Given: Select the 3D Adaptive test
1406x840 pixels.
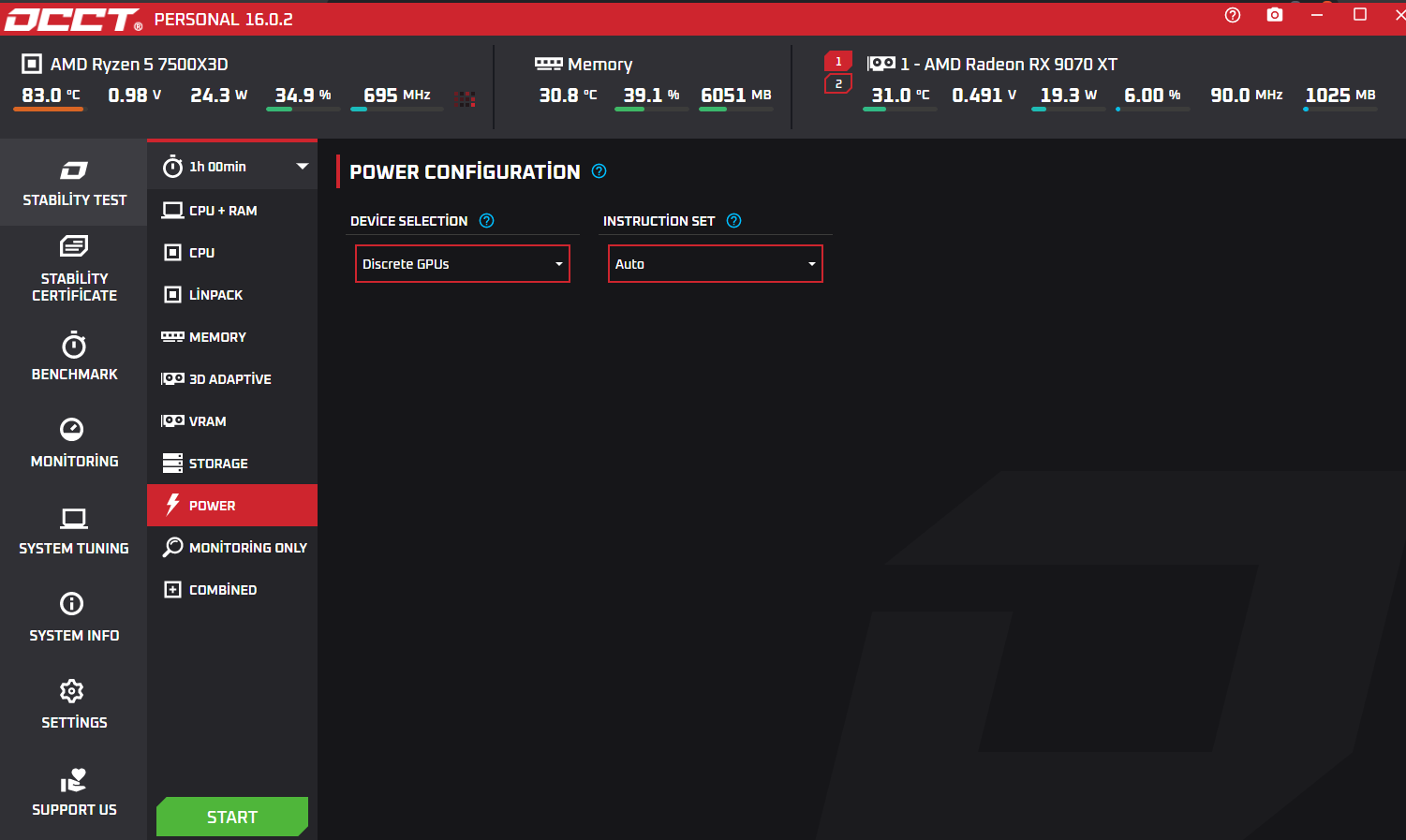Looking at the screenshot, I should (x=232, y=379).
